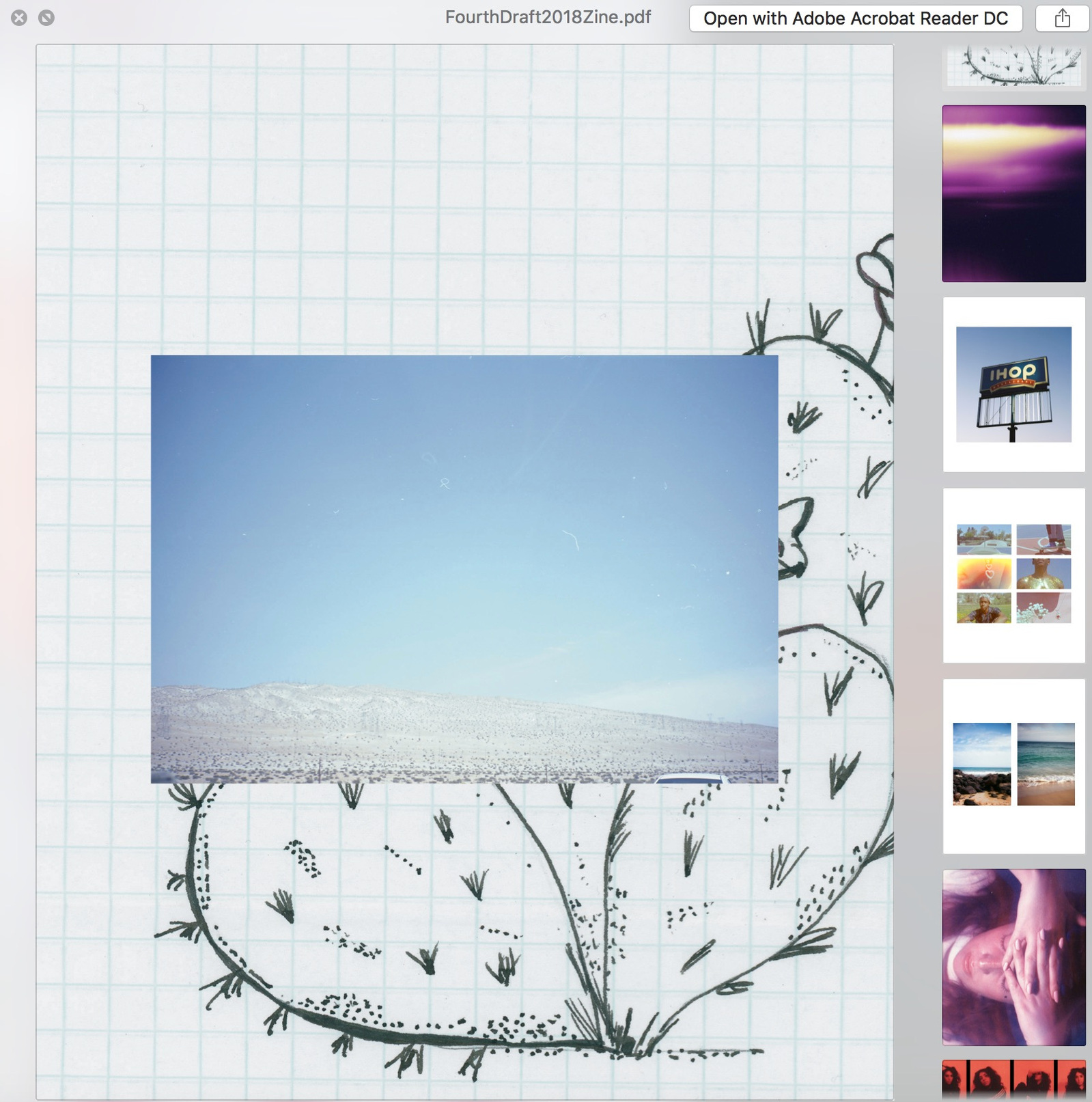Screen dimensions: 1092x1102
Task: Select the six-photo grid page thumbnail
Action: pos(1013,575)
